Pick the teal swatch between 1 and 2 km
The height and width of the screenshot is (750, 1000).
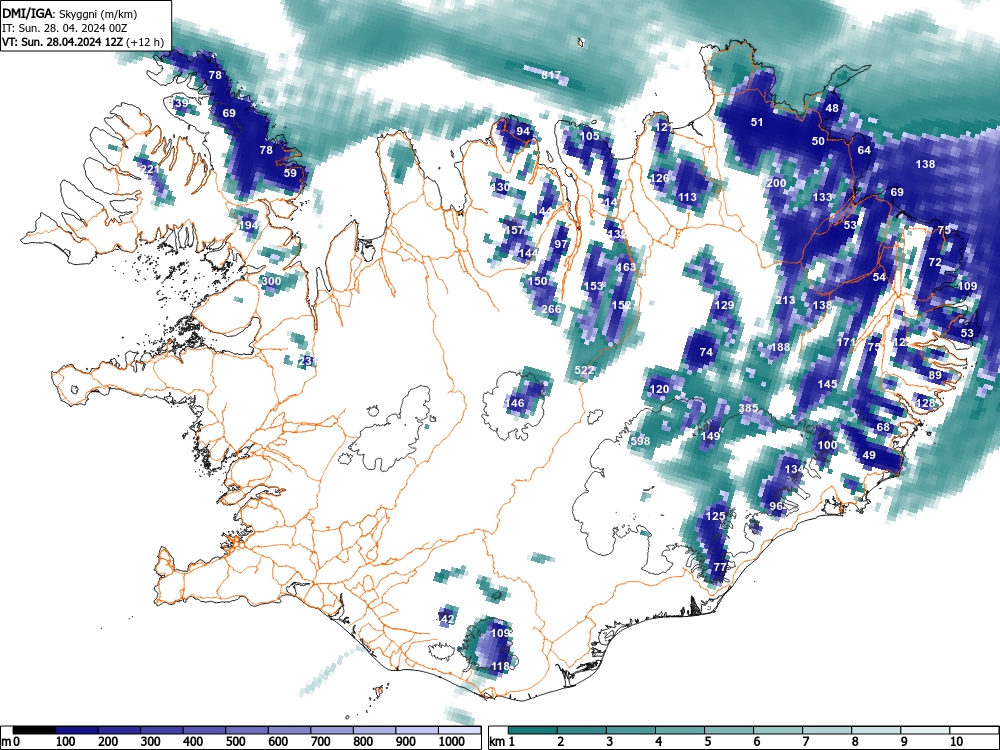pyautogui.click(x=533, y=730)
